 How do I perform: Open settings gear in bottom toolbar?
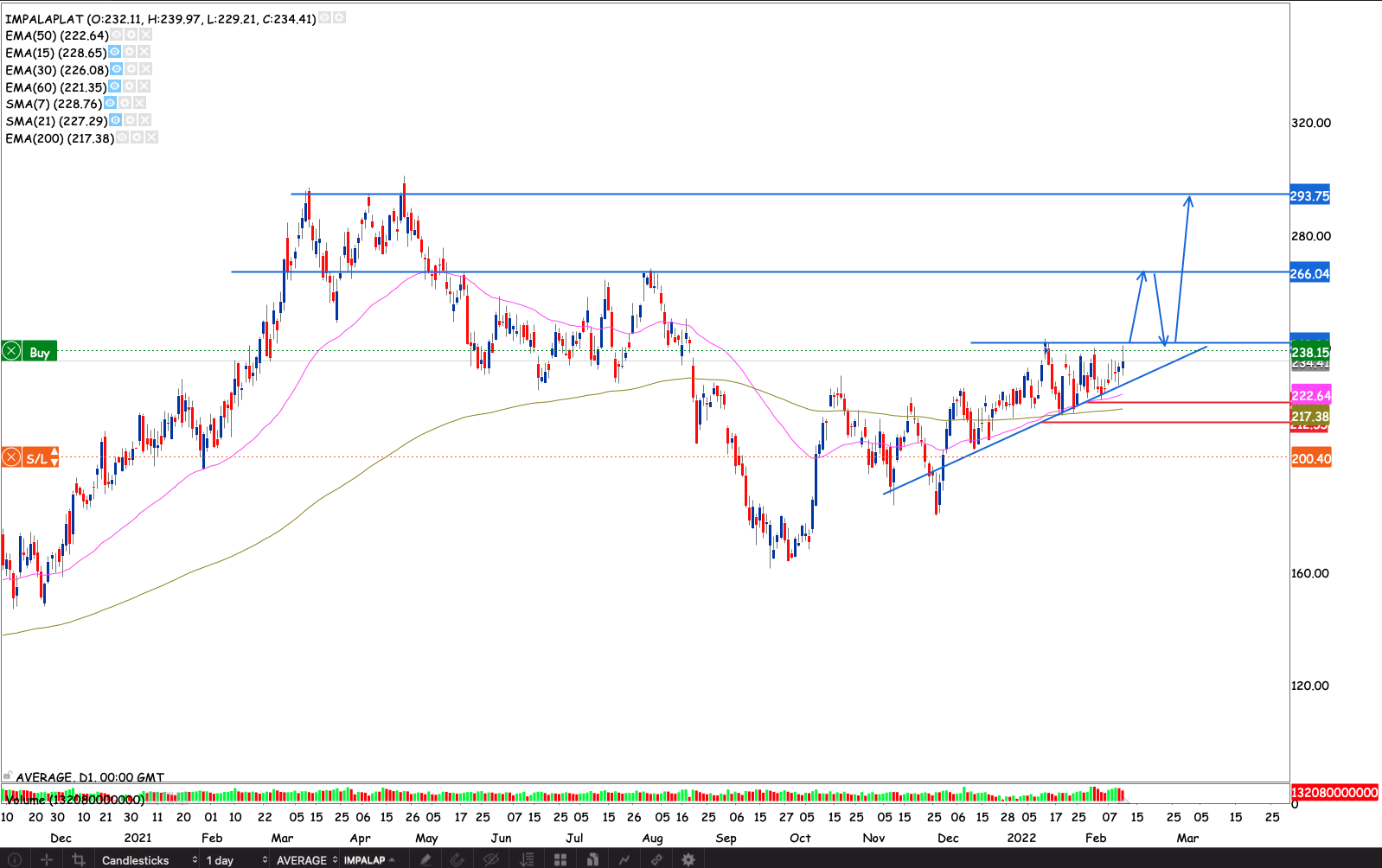(x=688, y=859)
